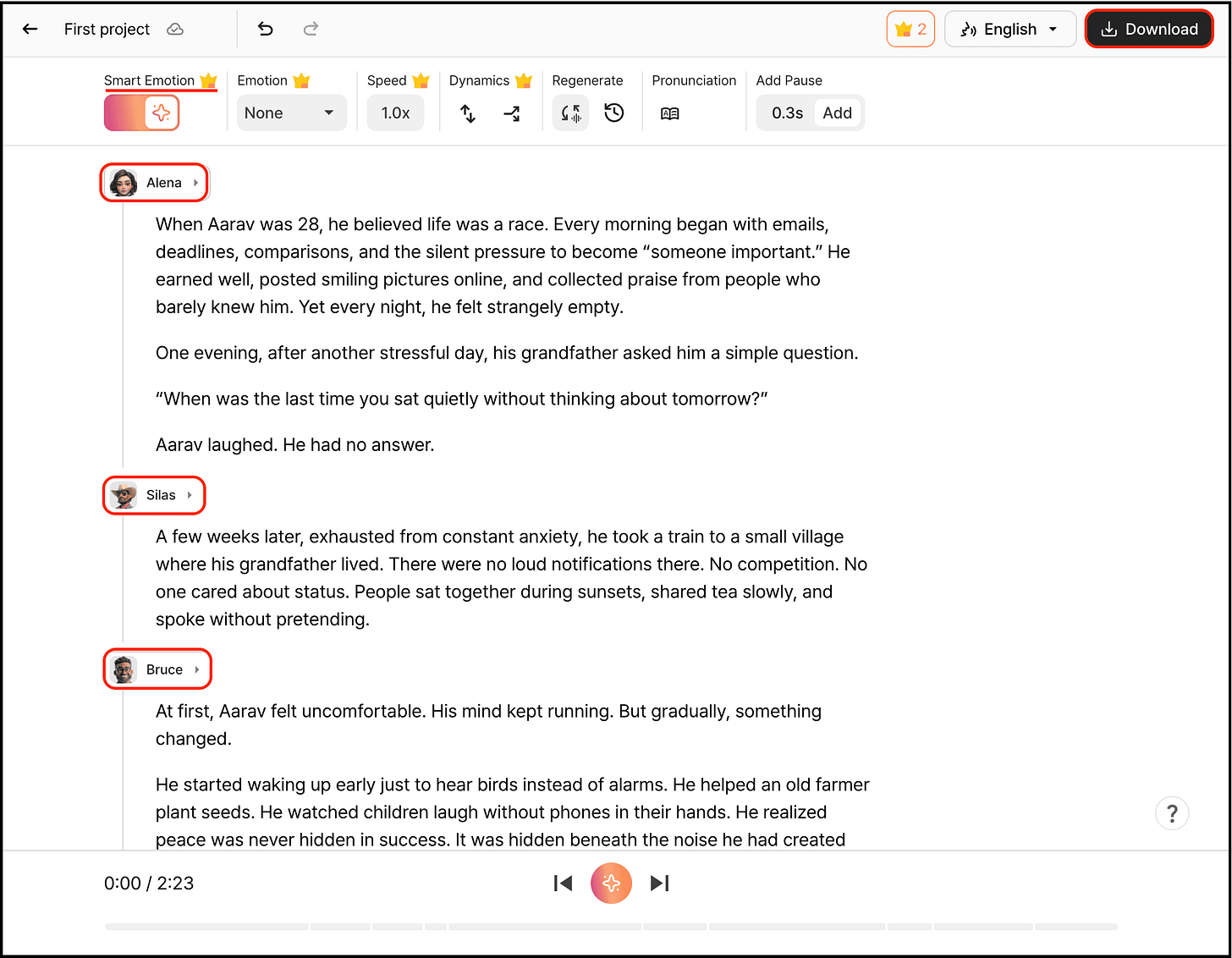
Task: Regenerate the selected audio segment
Action: 571,113
